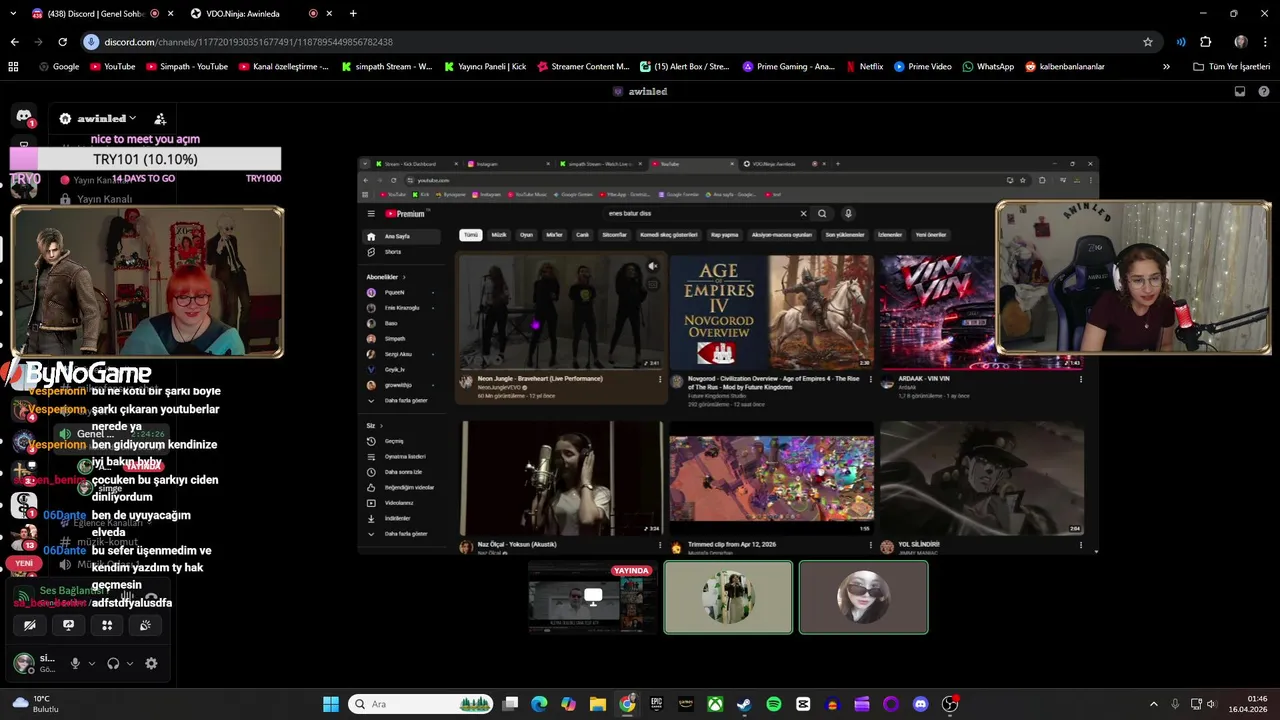Image resolution: width=1280 pixels, height=720 pixels.
Task: Open YouTube bookmark
Action: pos(112,67)
